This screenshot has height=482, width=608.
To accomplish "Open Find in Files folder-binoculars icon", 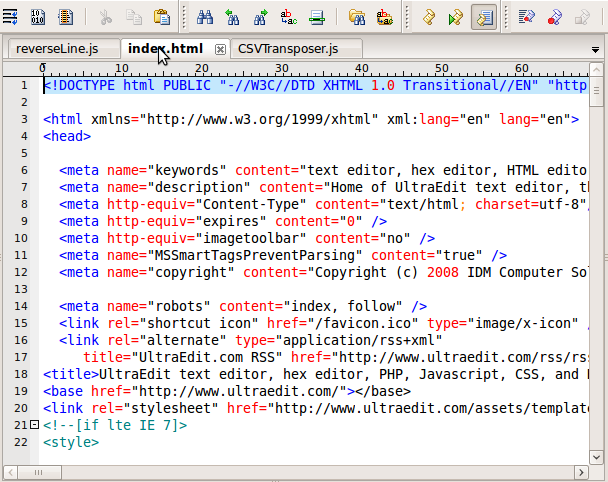I will (357, 17).
